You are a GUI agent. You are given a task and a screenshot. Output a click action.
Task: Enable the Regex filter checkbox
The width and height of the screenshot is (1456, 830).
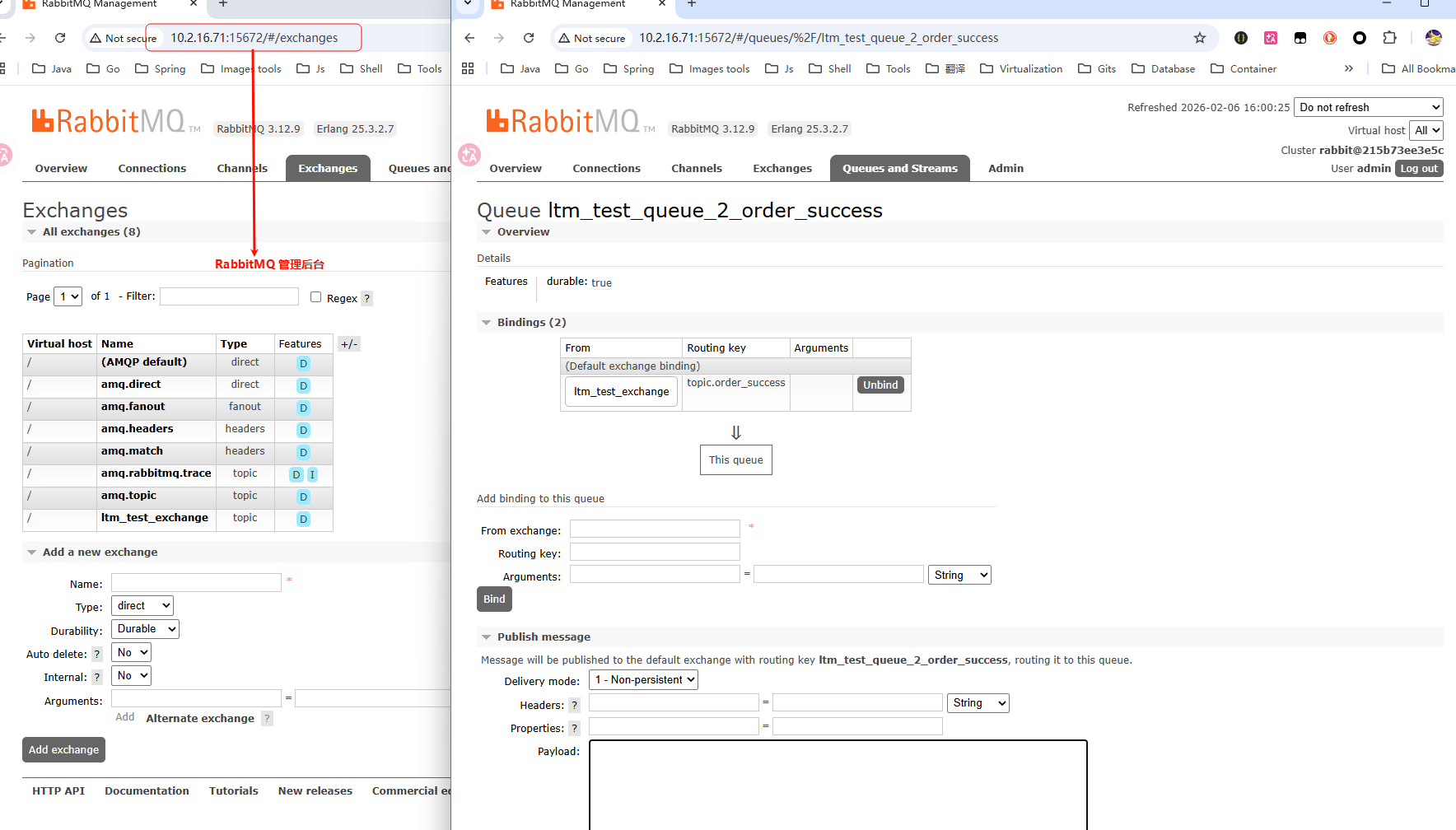tap(315, 297)
